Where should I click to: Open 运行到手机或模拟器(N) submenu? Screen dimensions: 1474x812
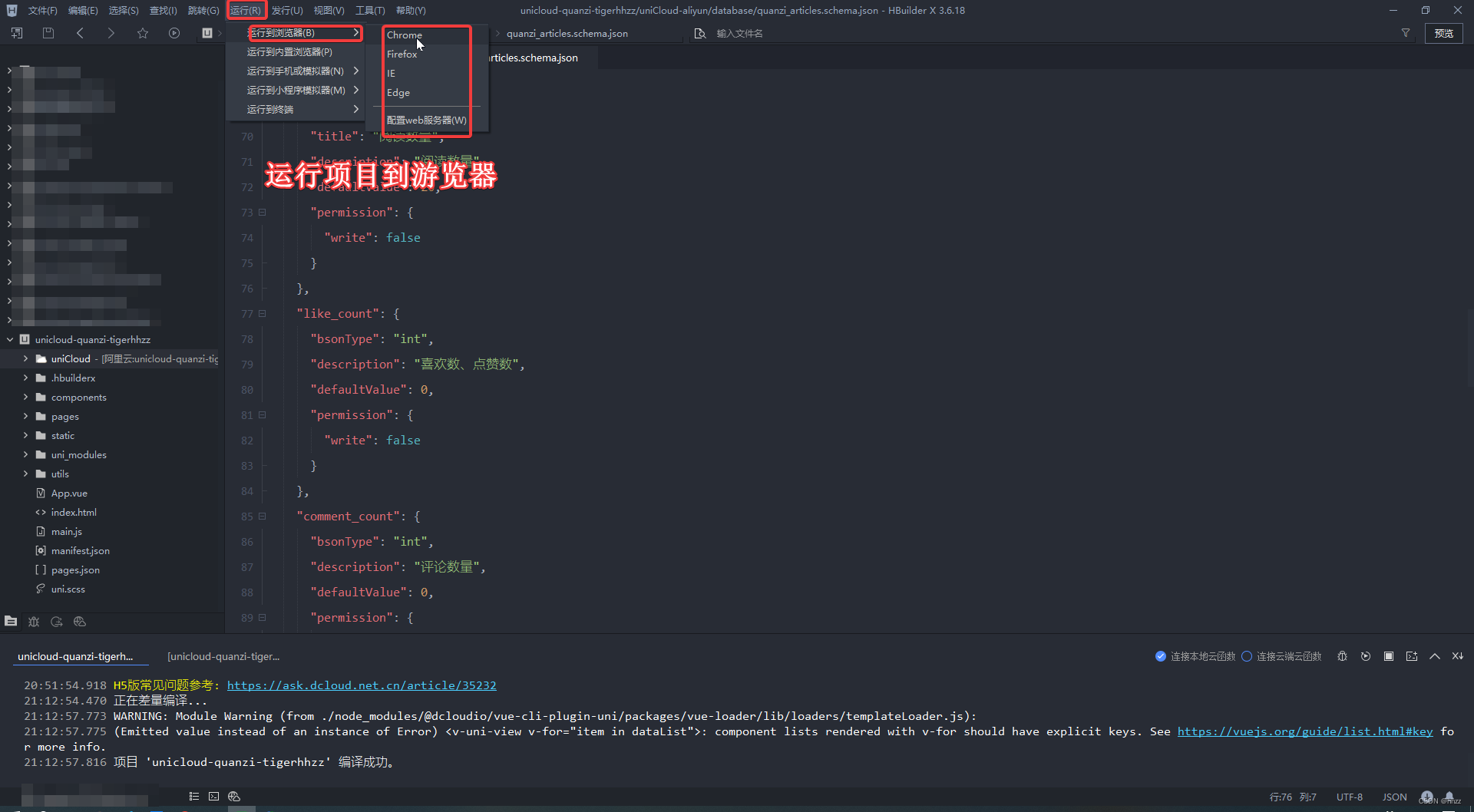pos(296,71)
